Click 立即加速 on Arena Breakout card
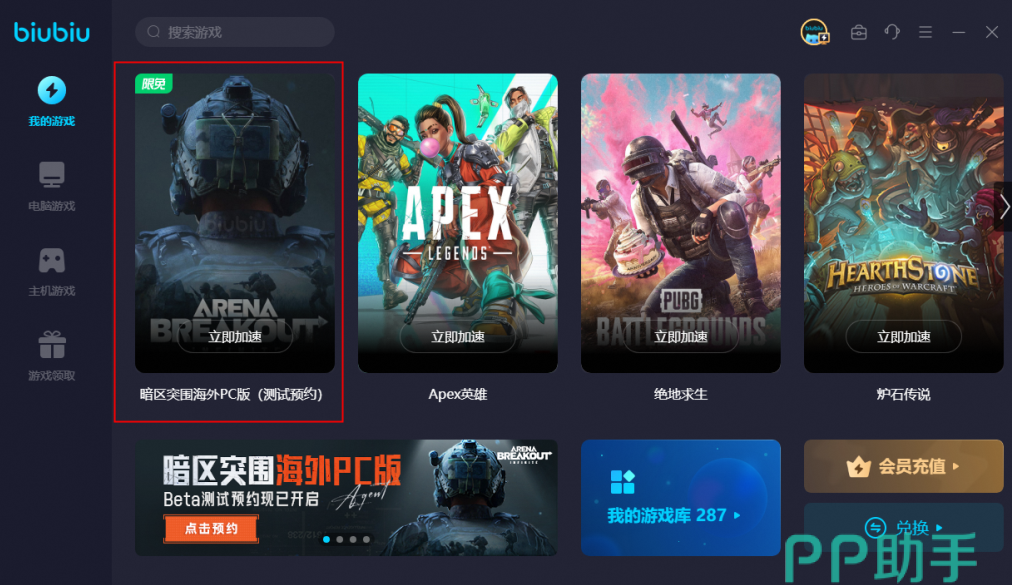The width and height of the screenshot is (1012, 585). [235, 336]
